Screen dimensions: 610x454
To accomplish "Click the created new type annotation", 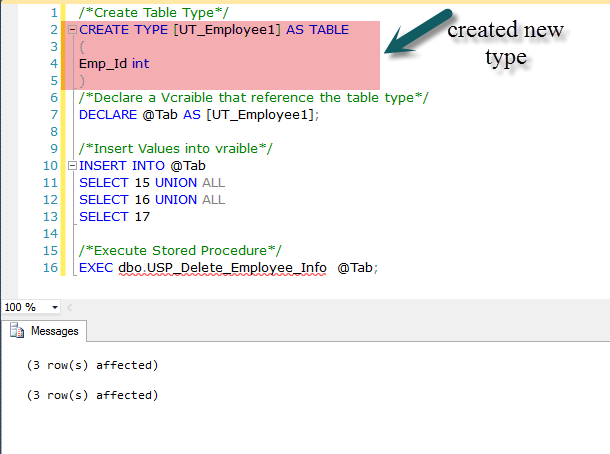I will 505,43.
